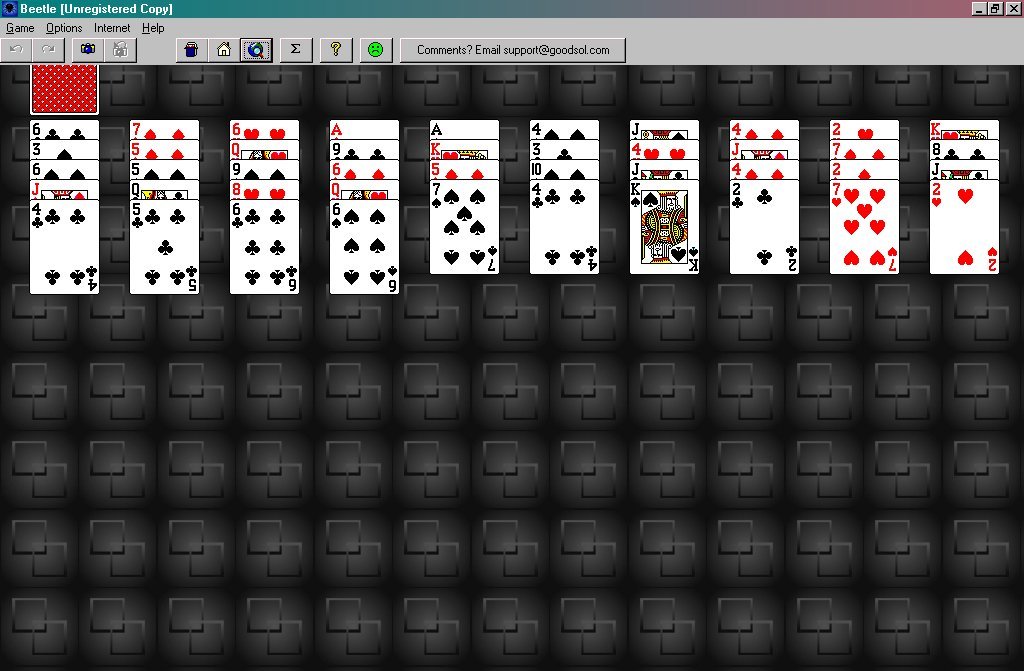Click the globe with magnifier icon
The height and width of the screenshot is (671, 1024).
pyautogui.click(x=256, y=49)
